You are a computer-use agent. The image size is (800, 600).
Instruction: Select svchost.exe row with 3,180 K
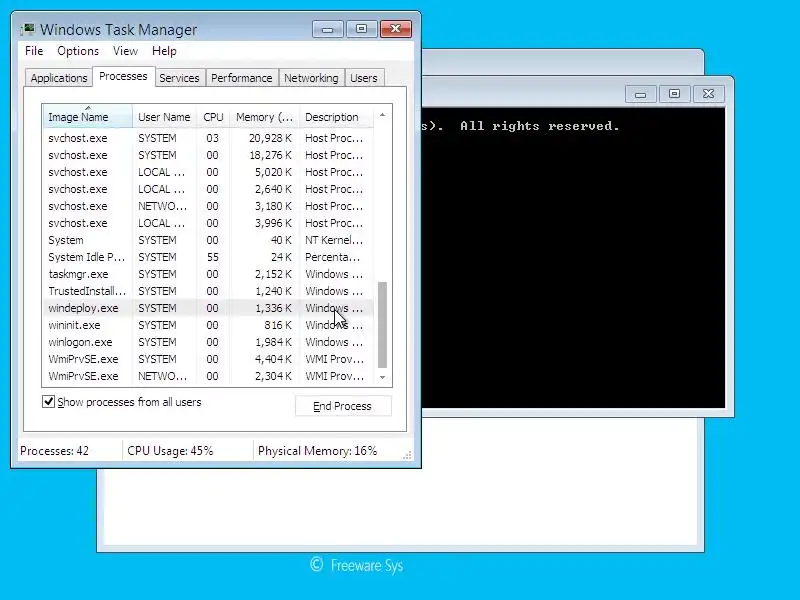point(208,206)
